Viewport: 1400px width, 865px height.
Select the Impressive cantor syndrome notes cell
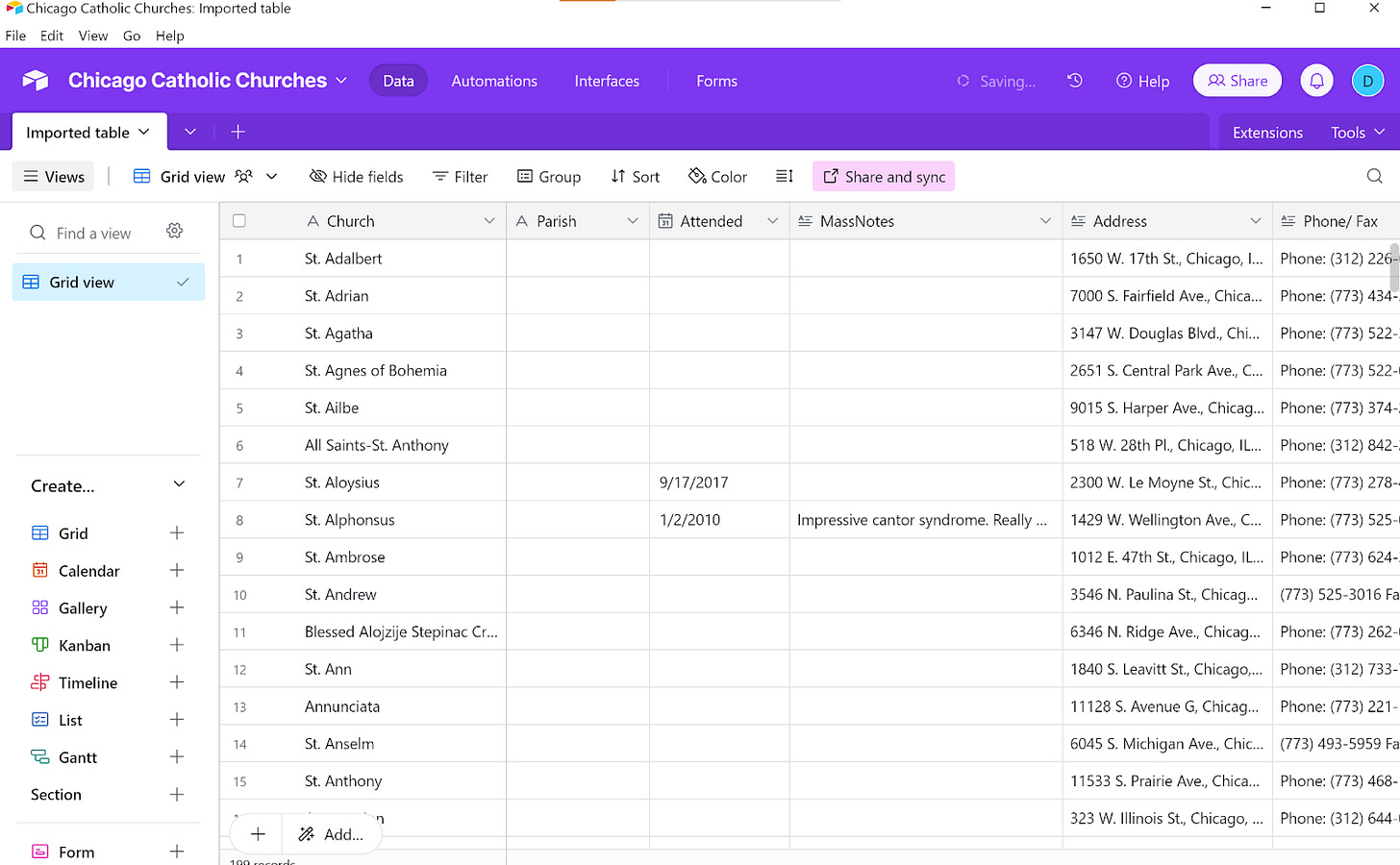[926, 520]
